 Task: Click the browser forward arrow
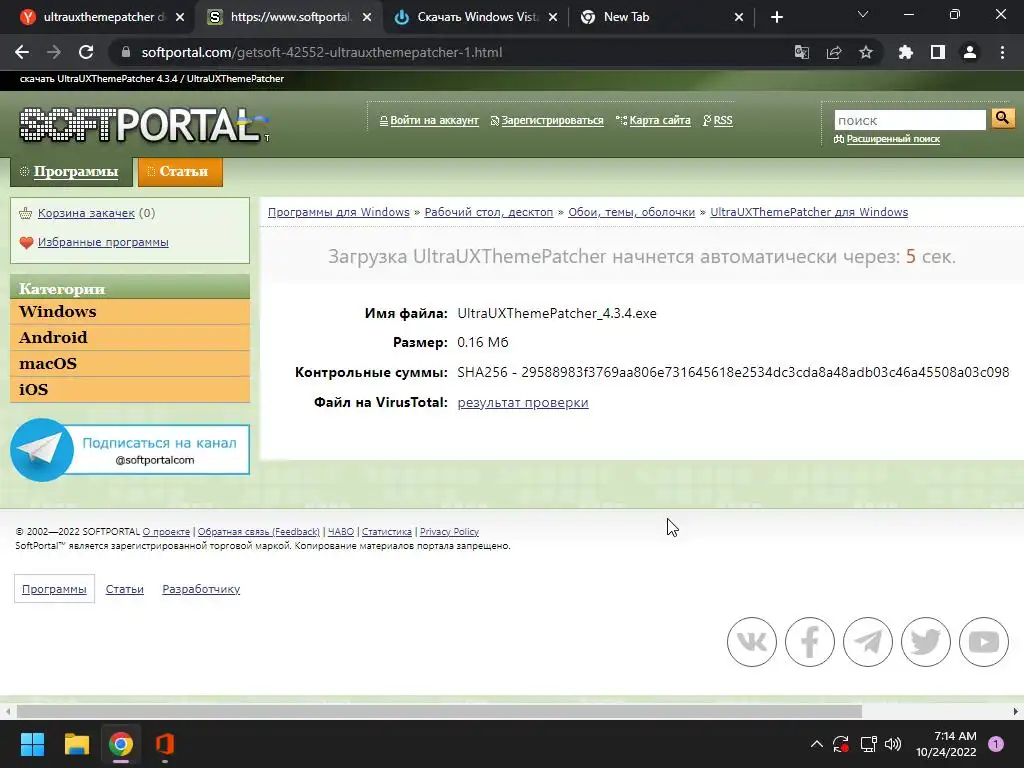click(54, 52)
